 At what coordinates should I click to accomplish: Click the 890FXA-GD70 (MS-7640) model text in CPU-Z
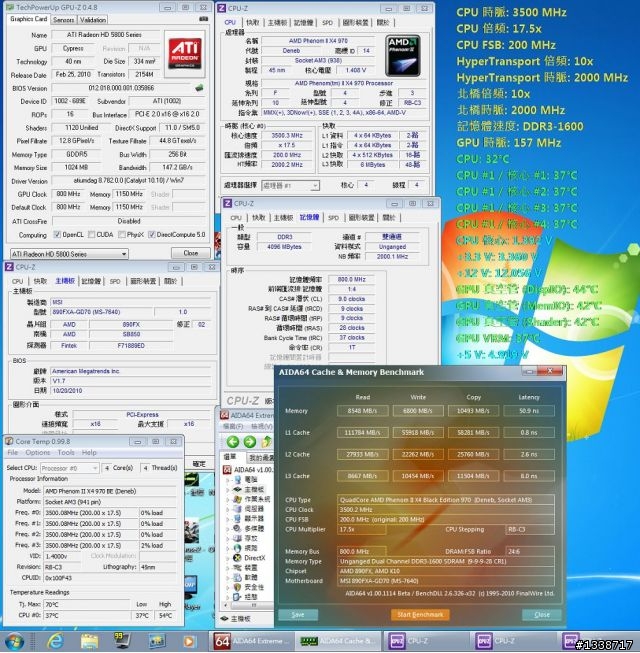86,312
